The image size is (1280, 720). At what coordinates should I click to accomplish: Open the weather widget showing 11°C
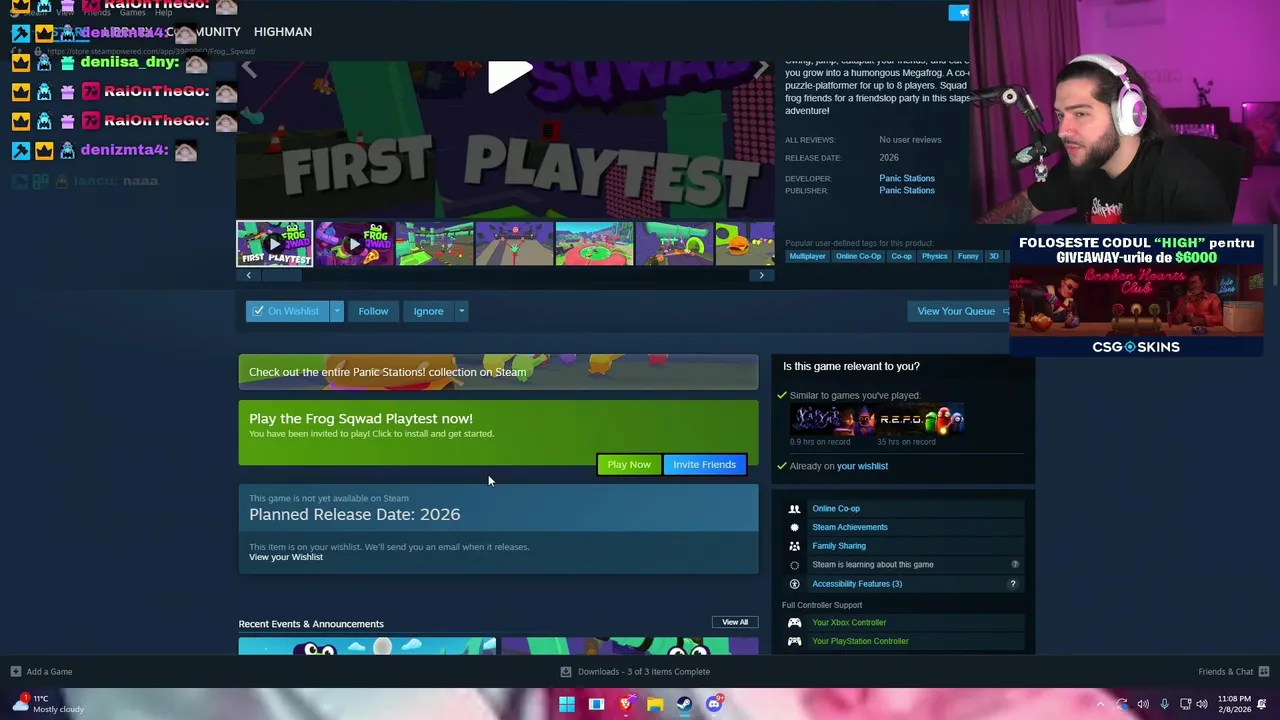tap(48, 704)
